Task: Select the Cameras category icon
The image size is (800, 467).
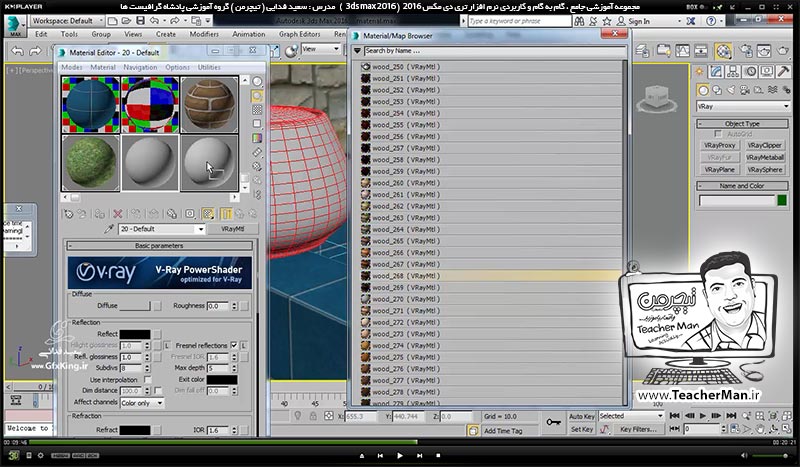Action: (x=744, y=90)
